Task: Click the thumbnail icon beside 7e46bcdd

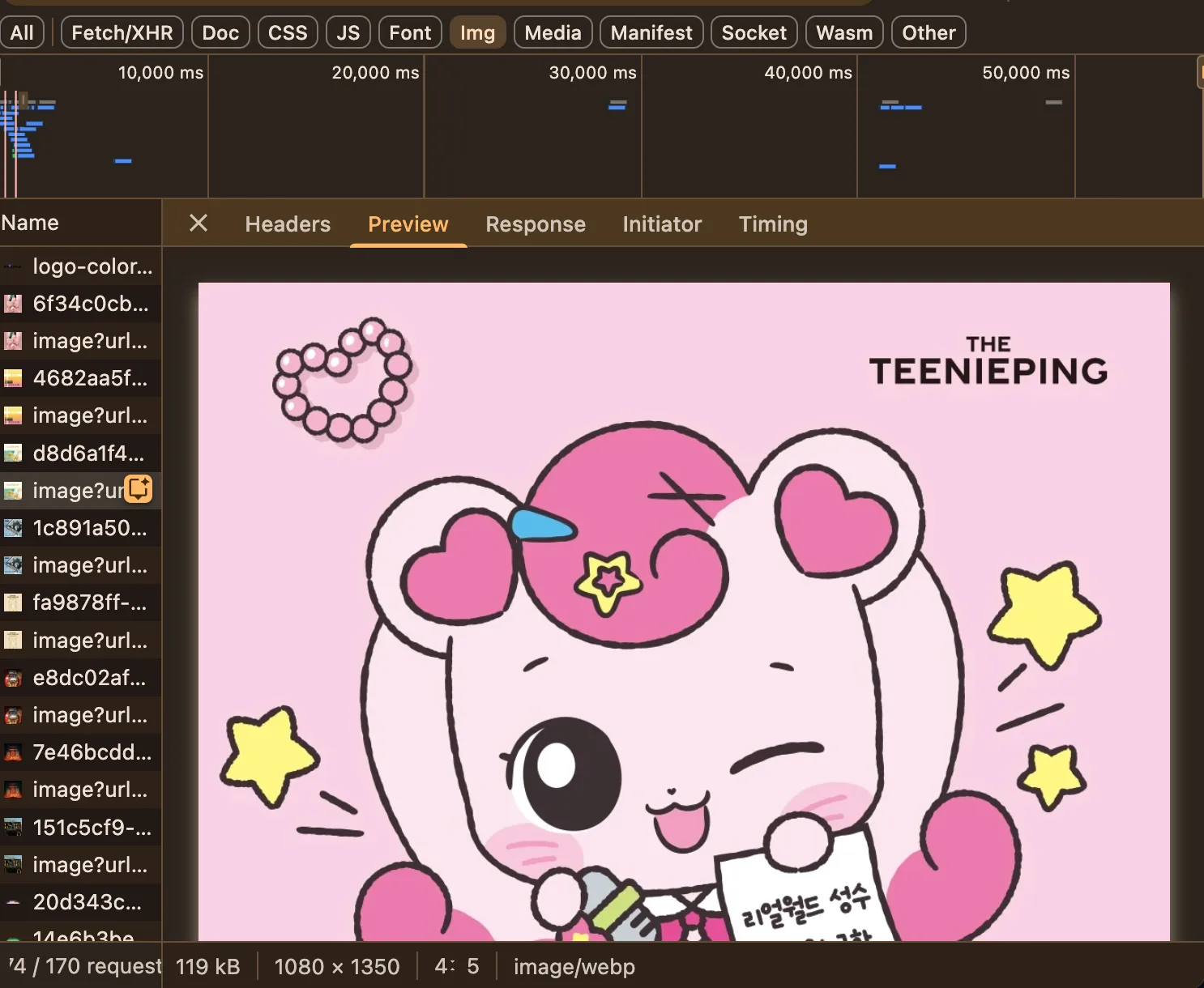Action: (13, 752)
